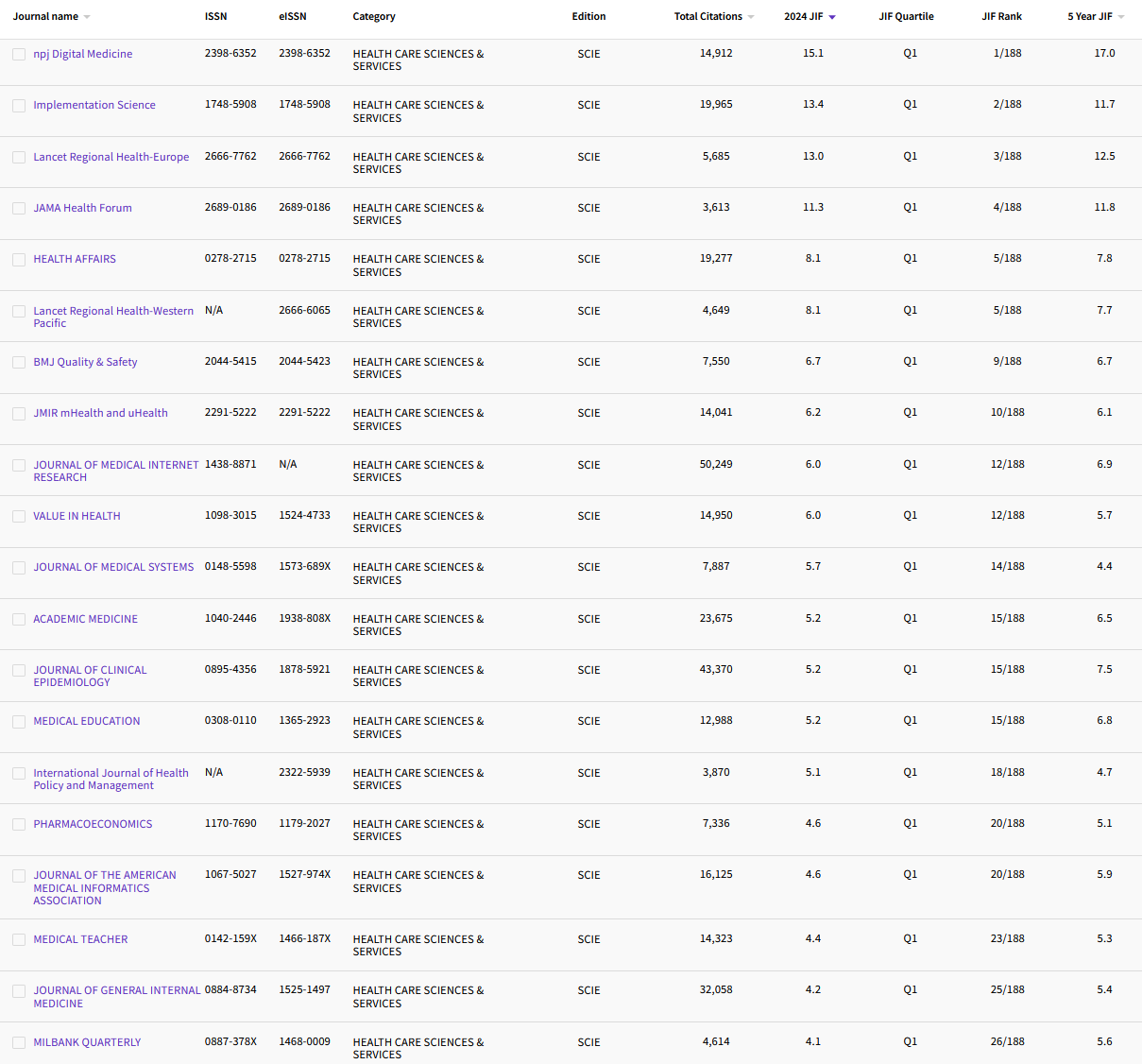
Task: Open JOURNAL OF GENERAL INTERNAL MEDICINE
Action: 117,997
